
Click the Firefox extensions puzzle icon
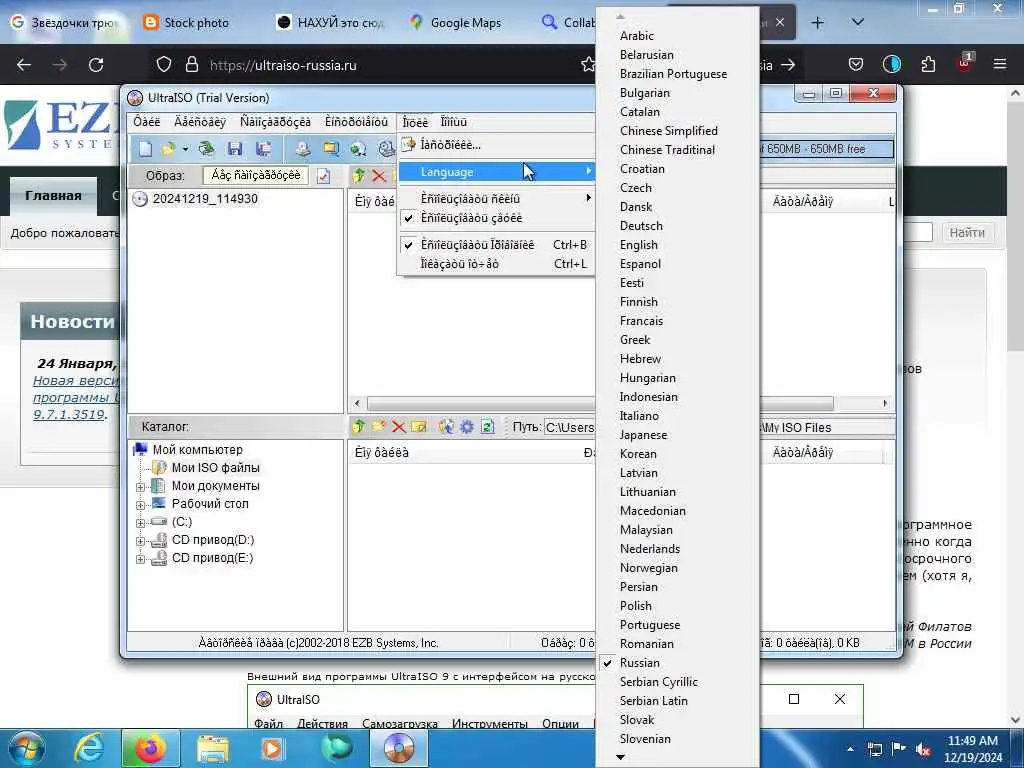[928, 65]
